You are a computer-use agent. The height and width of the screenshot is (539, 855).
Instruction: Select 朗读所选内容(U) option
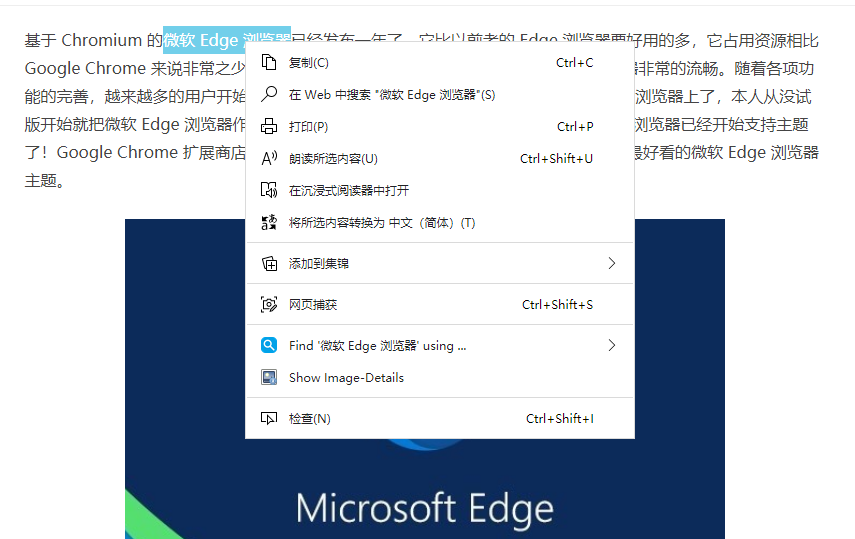(439, 158)
